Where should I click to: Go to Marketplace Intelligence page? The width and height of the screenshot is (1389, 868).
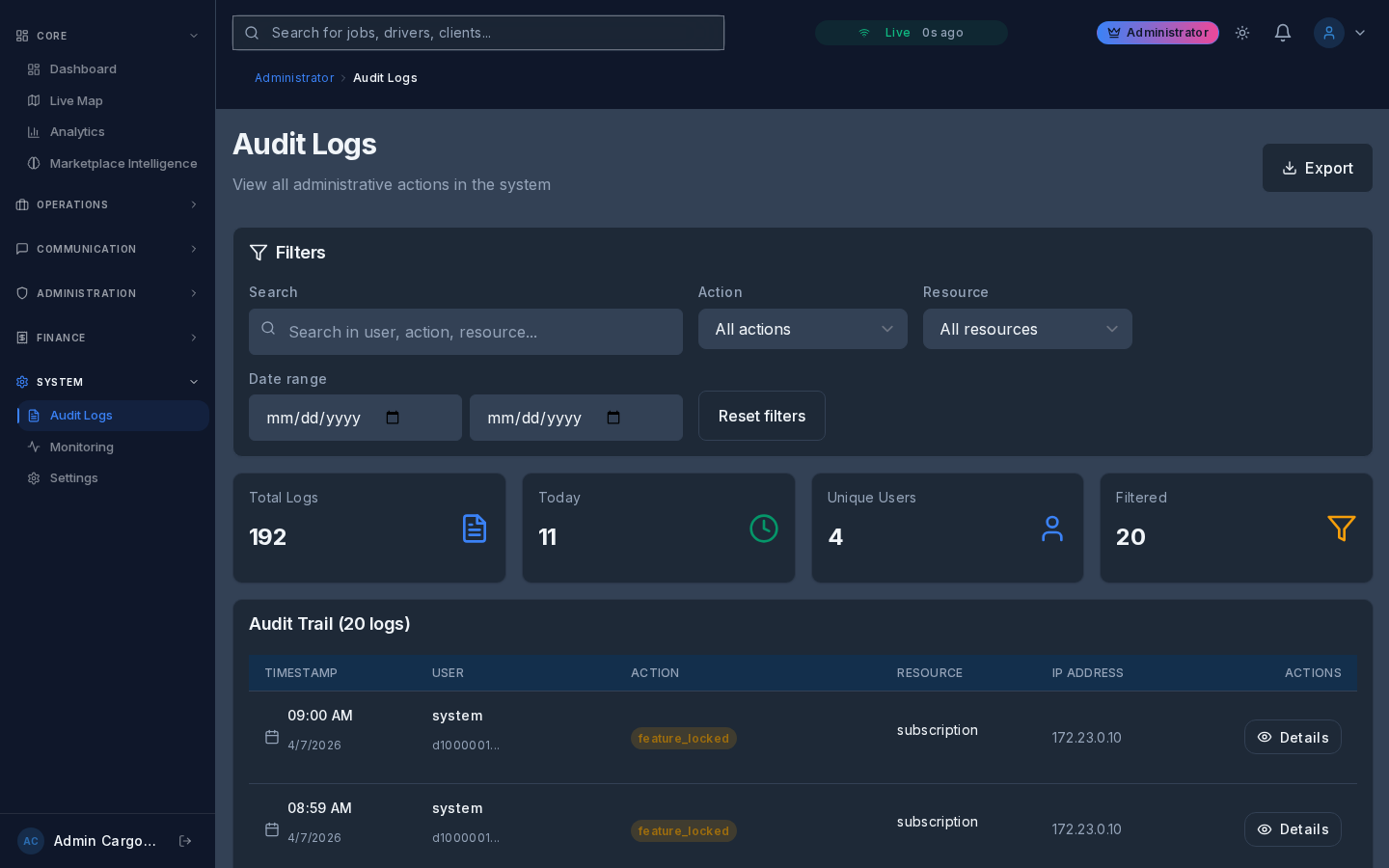click(123, 163)
